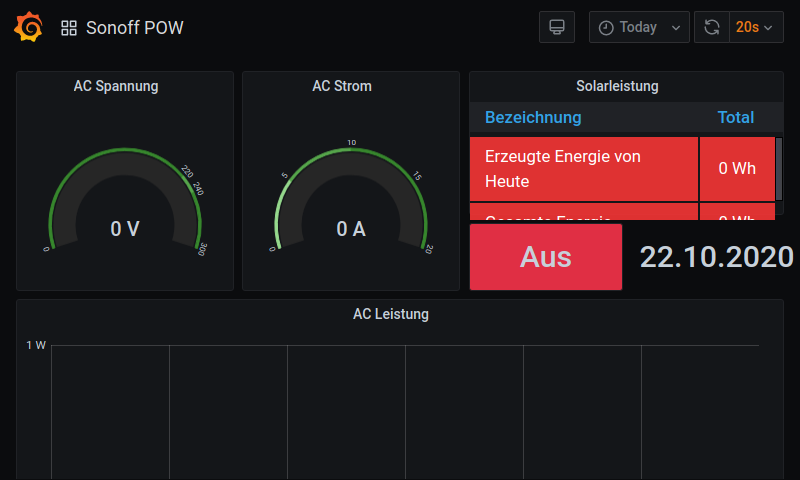This screenshot has height=480, width=800.
Task: Open the AC Strom panel title menu
Action: (342, 86)
